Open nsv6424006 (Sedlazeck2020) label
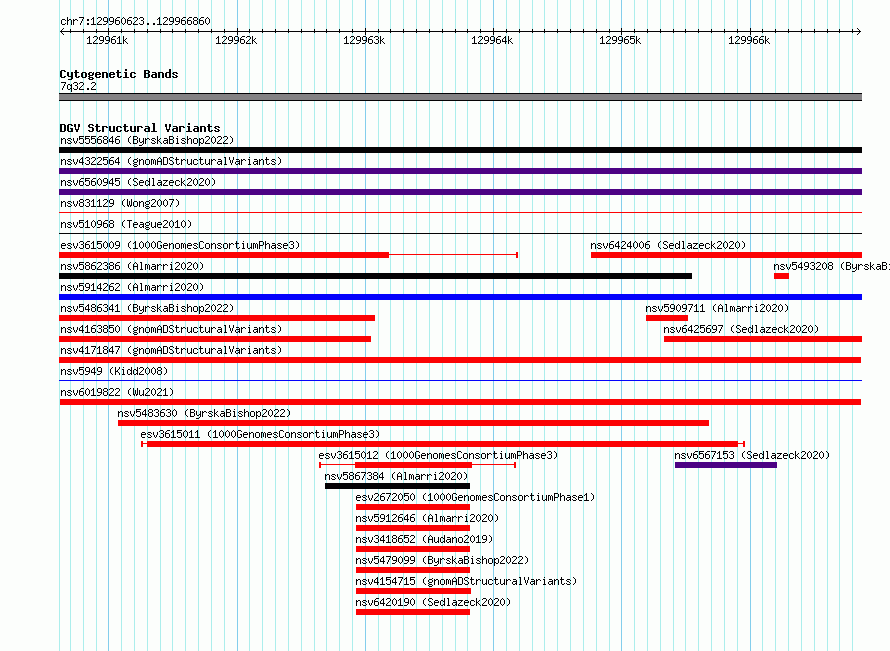 [668, 245]
